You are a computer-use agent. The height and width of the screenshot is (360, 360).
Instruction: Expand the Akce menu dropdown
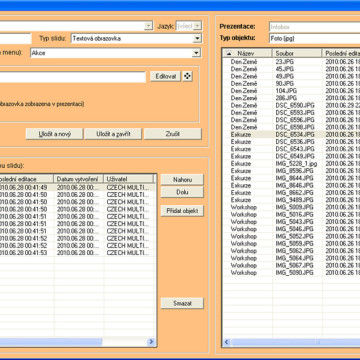197,53
